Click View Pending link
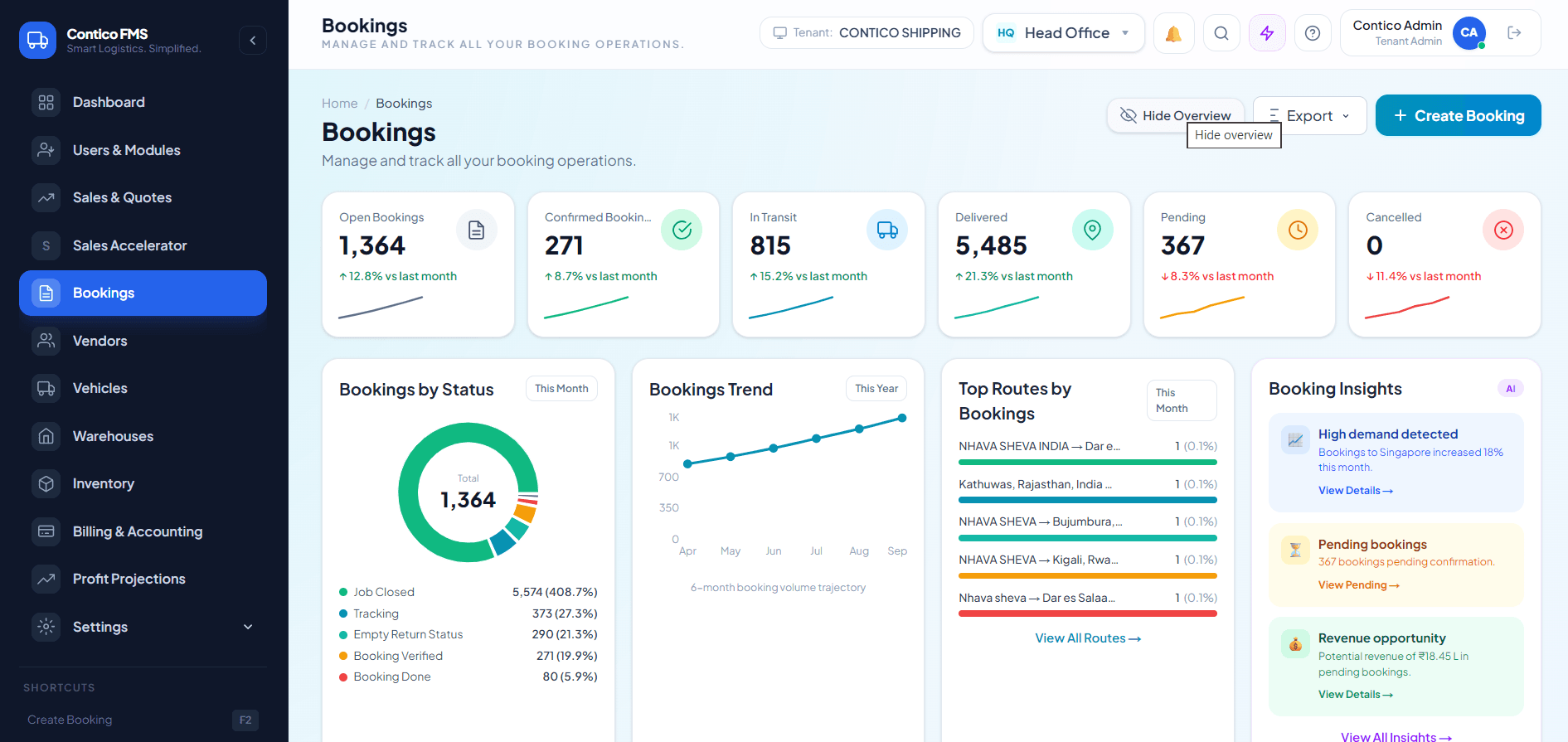1568x742 pixels. [x=1359, y=585]
